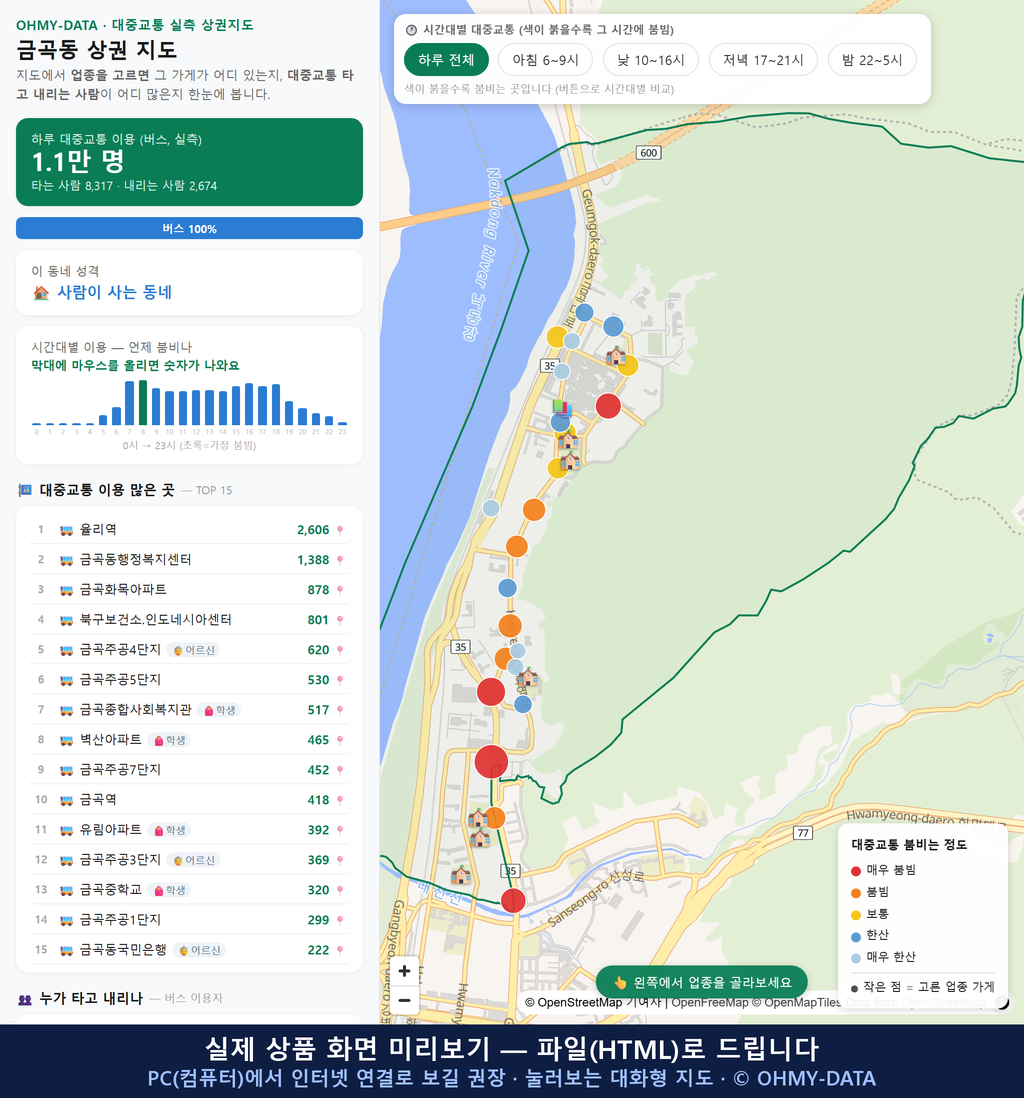Click pin icon on 금곡주공4단지 row
Viewport: 1024px width, 1098px height.
(x=340, y=650)
